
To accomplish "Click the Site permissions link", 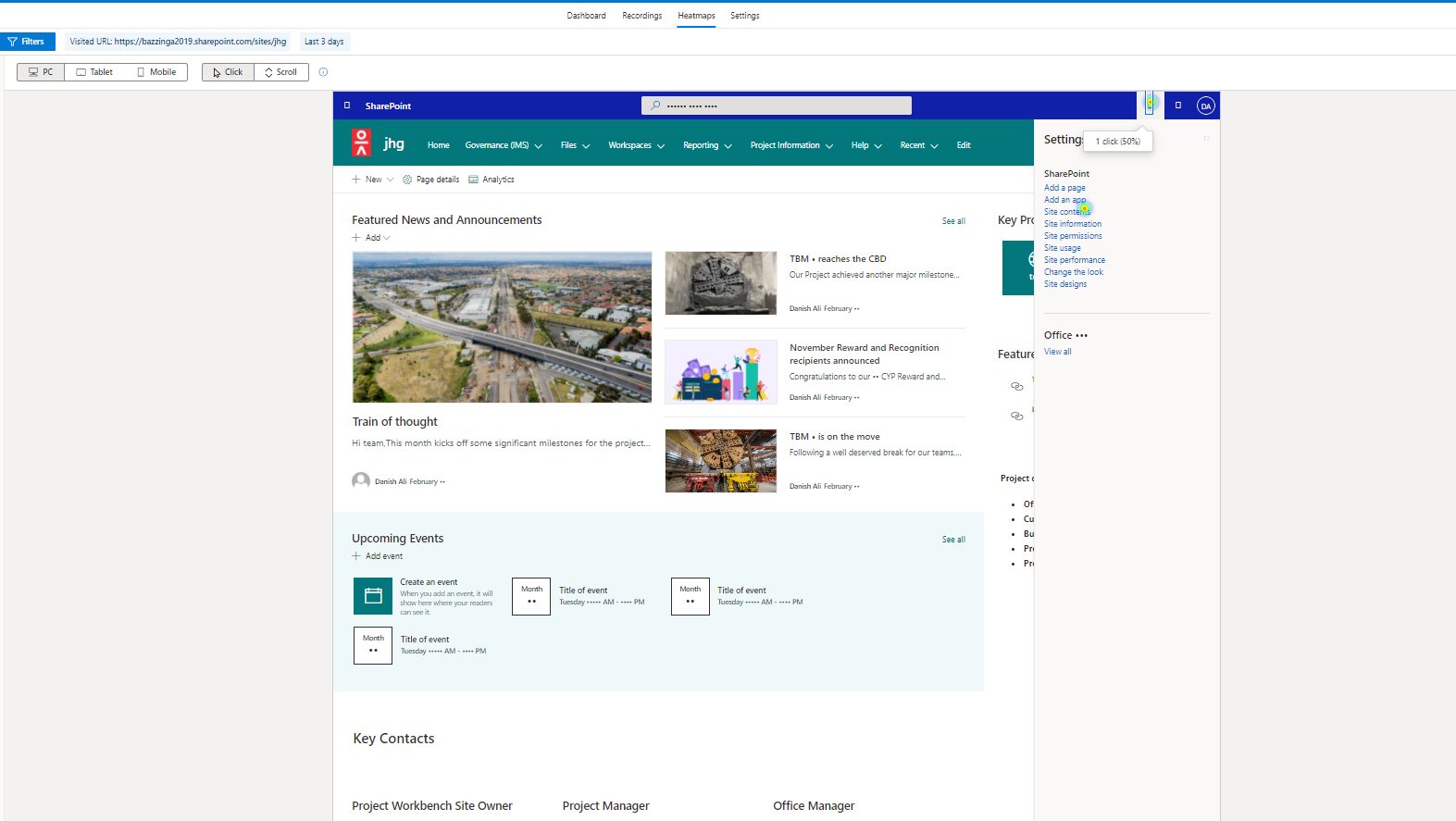I will tap(1073, 236).
